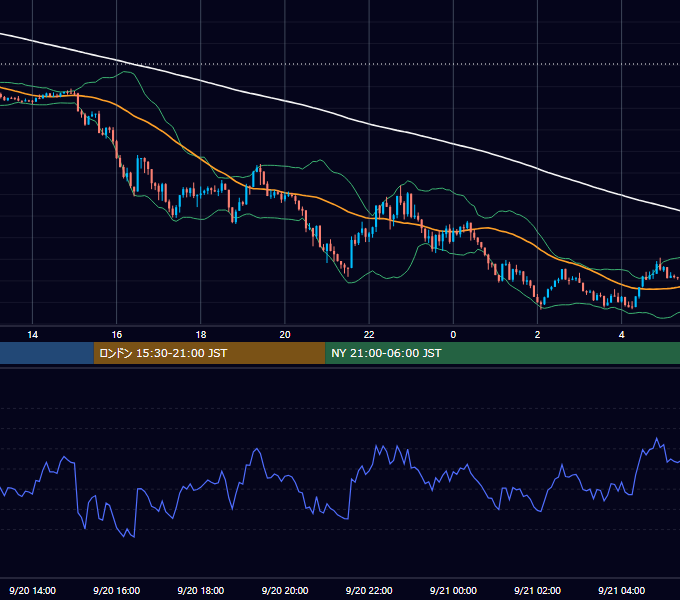Select the London 15:30-21:00 JST session band
680x600 pixels.
209,353
